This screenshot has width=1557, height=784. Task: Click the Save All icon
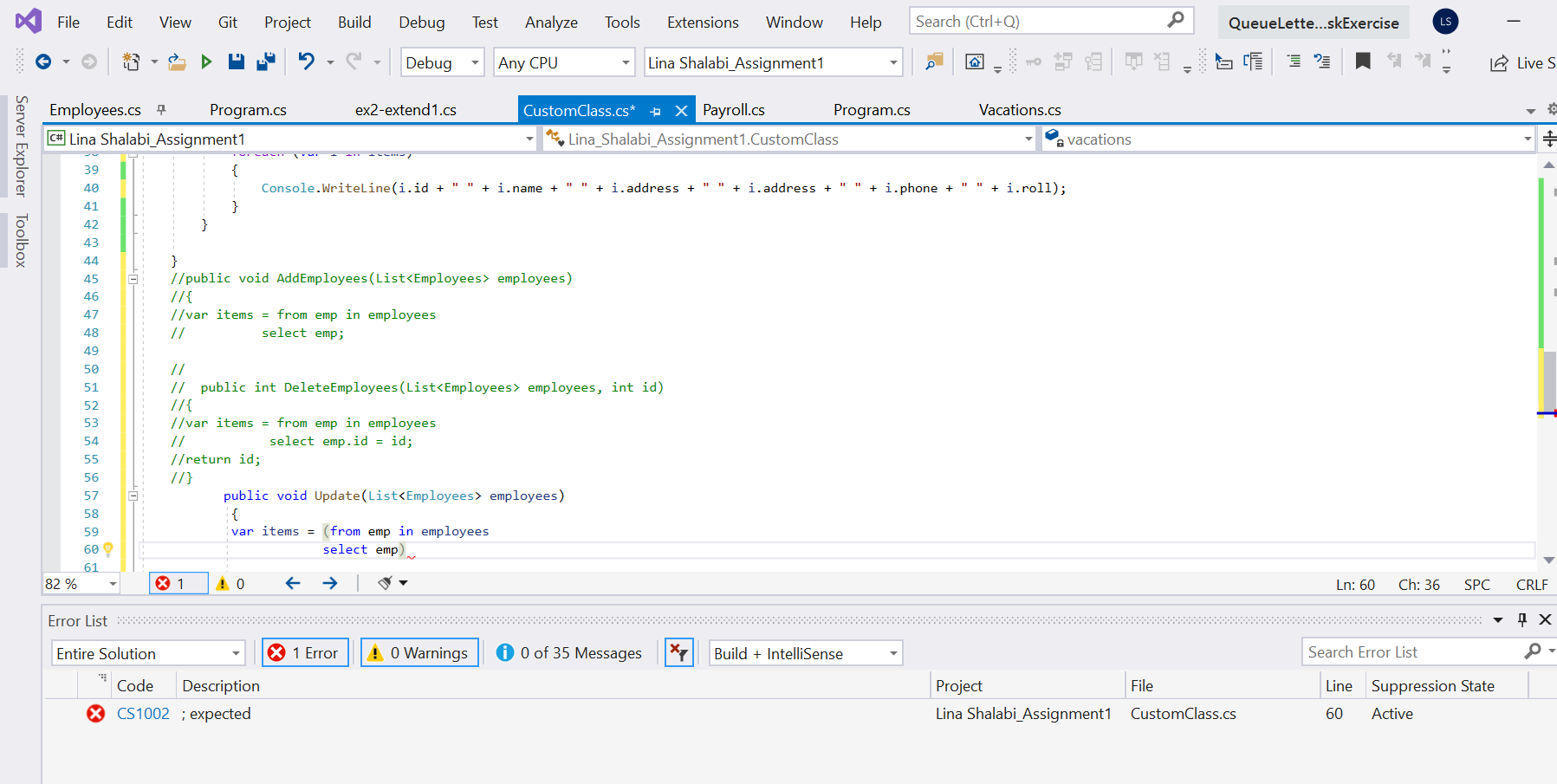click(x=265, y=62)
